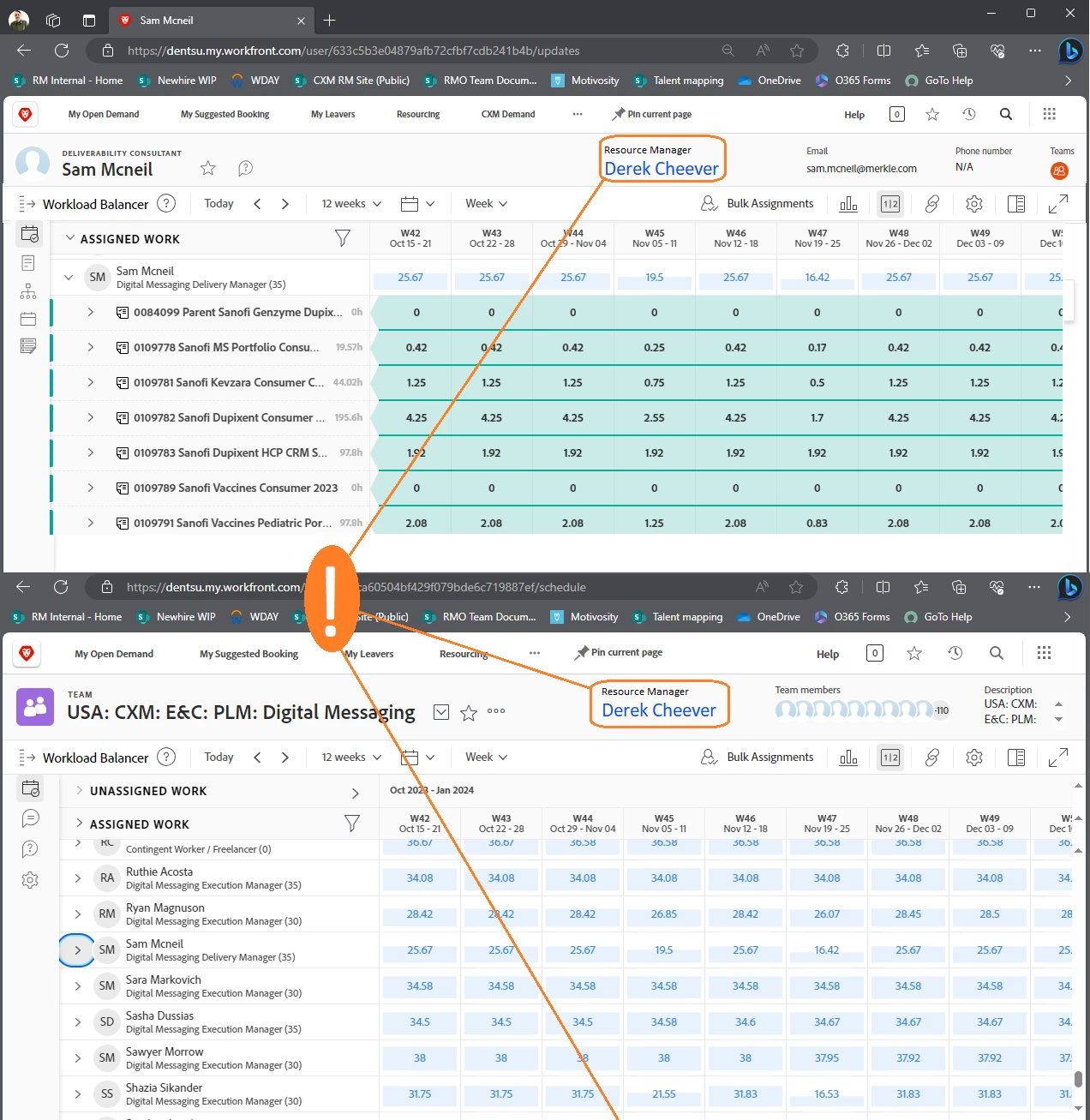The height and width of the screenshot is (1120, 1090).
Task: Expand Ruthie Acosta row in team window
Action: coord(78,878)
